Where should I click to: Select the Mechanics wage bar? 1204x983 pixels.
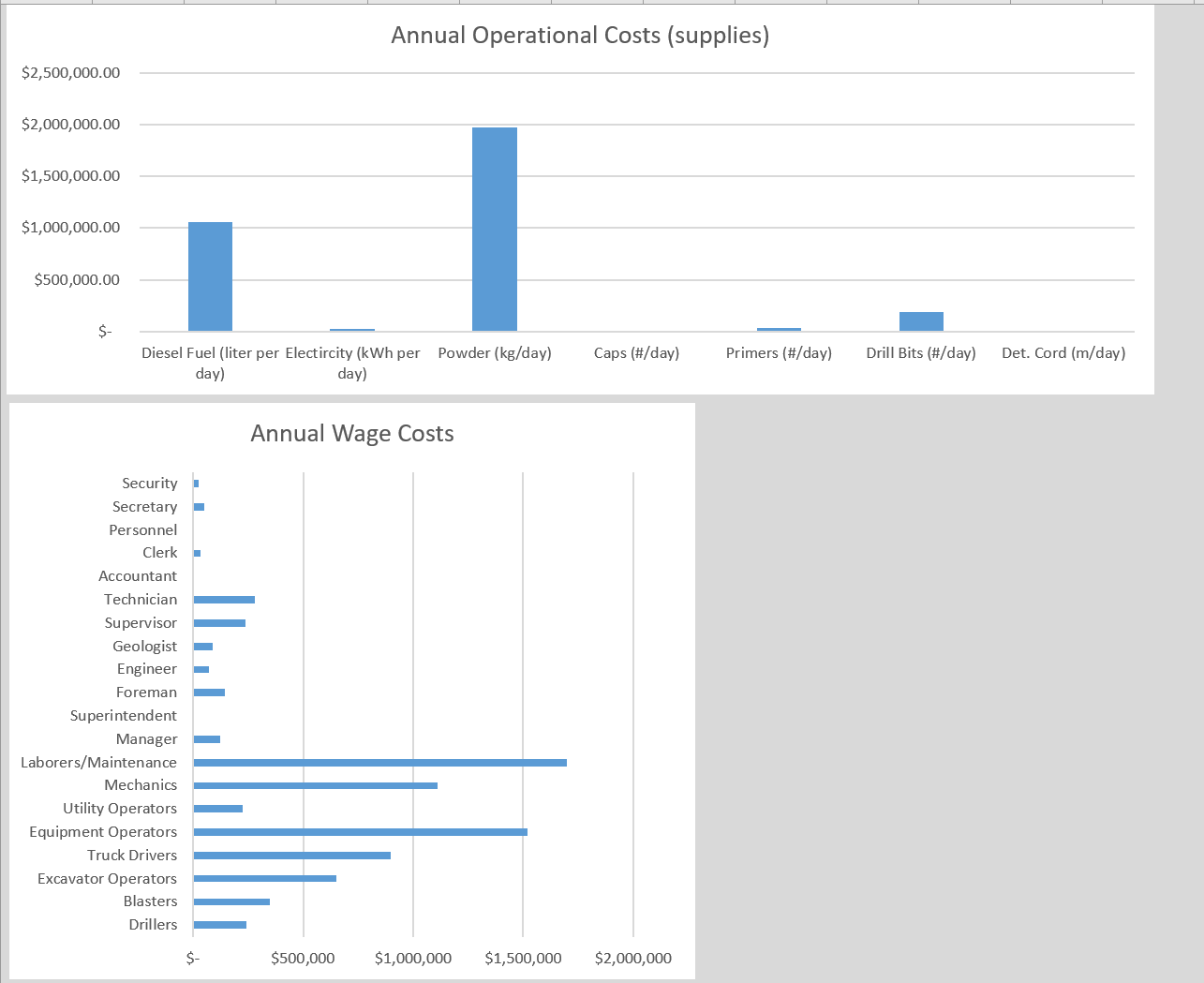pos(314,784)
